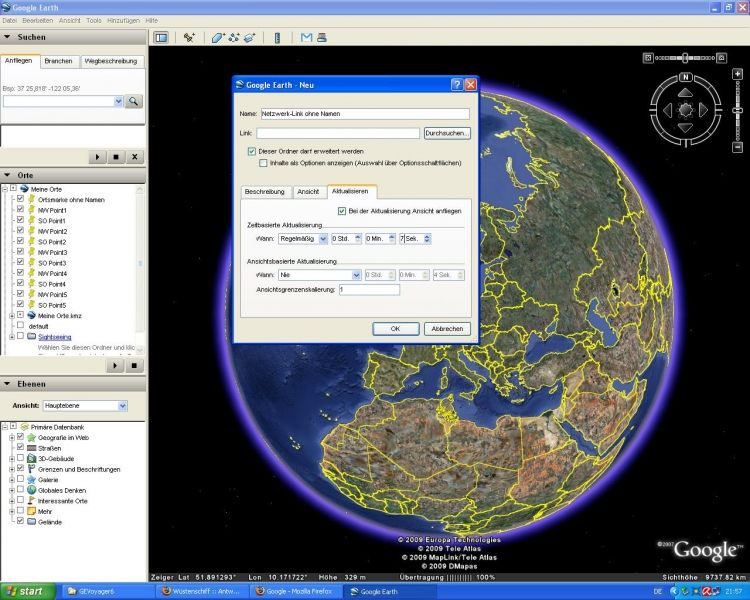The width and height of the screenshot is (750, 600).
Task: Click the Geografie im Web star icon
Action: coord(32,437)
